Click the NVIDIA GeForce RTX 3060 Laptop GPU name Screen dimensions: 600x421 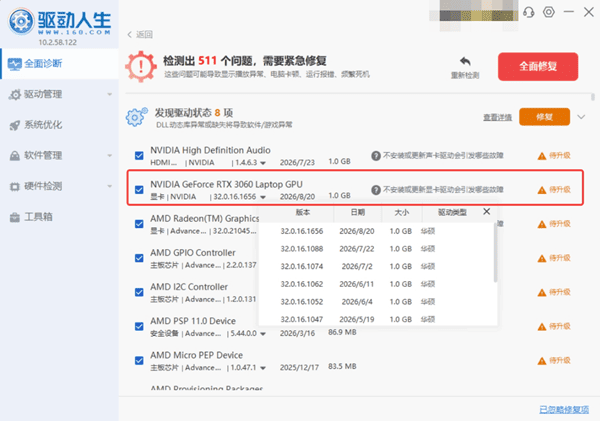[x=227, y=184]
